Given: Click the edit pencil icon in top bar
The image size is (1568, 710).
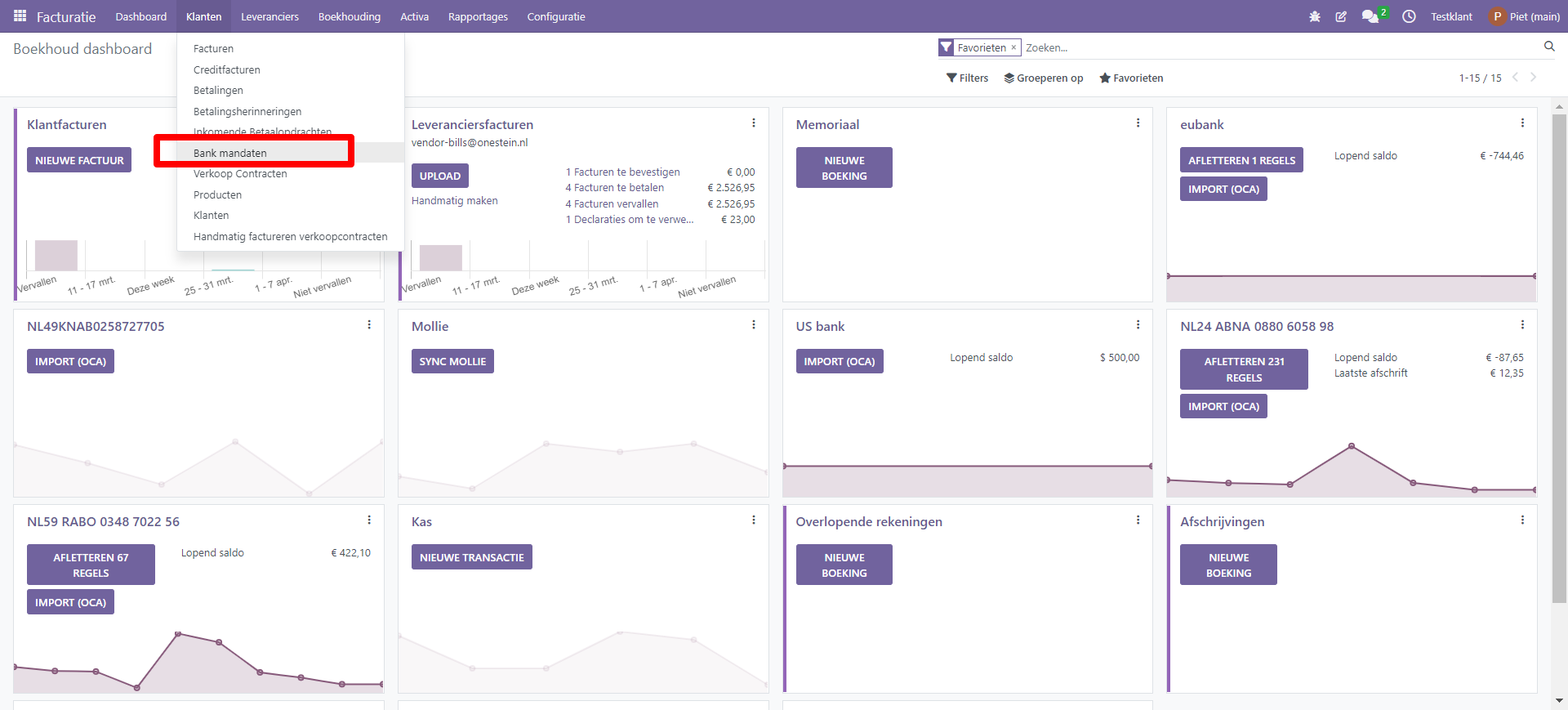Looking at the screenshot, I should [x=1341, y=16].
